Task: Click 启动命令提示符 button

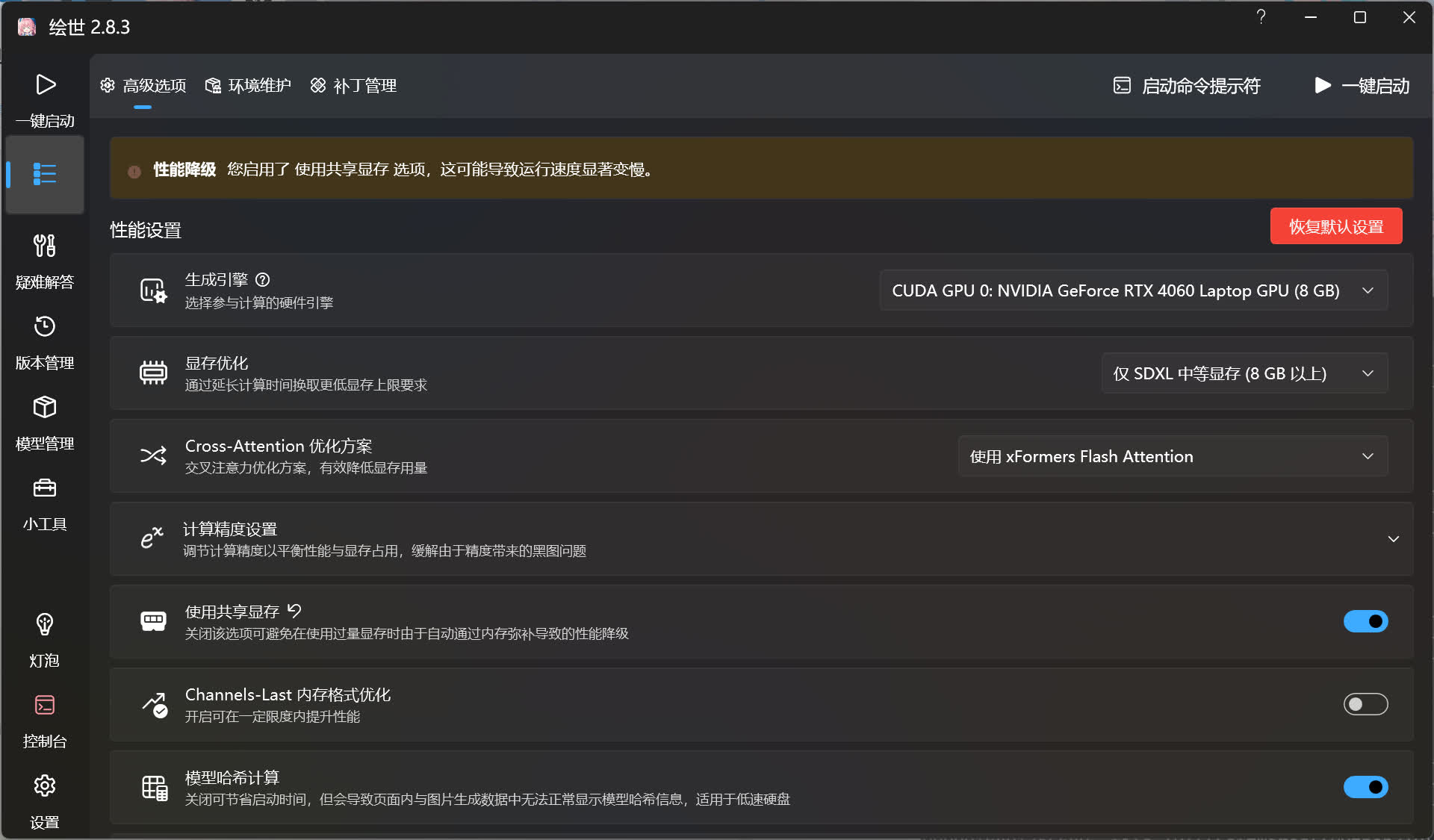Action: pyautogui.click(x=1187, y=86)
